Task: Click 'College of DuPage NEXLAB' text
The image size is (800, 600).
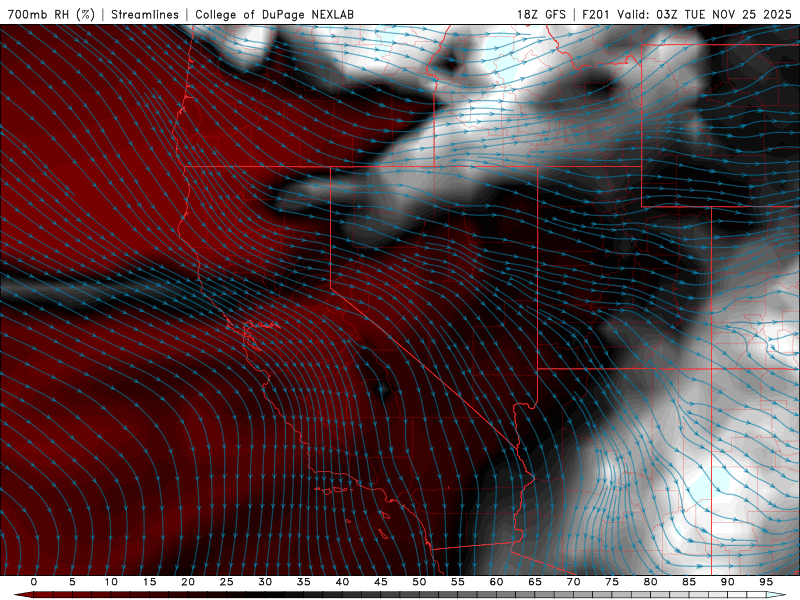Action: [274, 14]
